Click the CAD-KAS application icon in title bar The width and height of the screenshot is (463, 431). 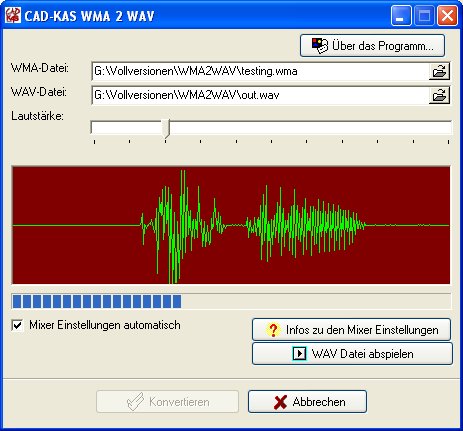[13, 15]
